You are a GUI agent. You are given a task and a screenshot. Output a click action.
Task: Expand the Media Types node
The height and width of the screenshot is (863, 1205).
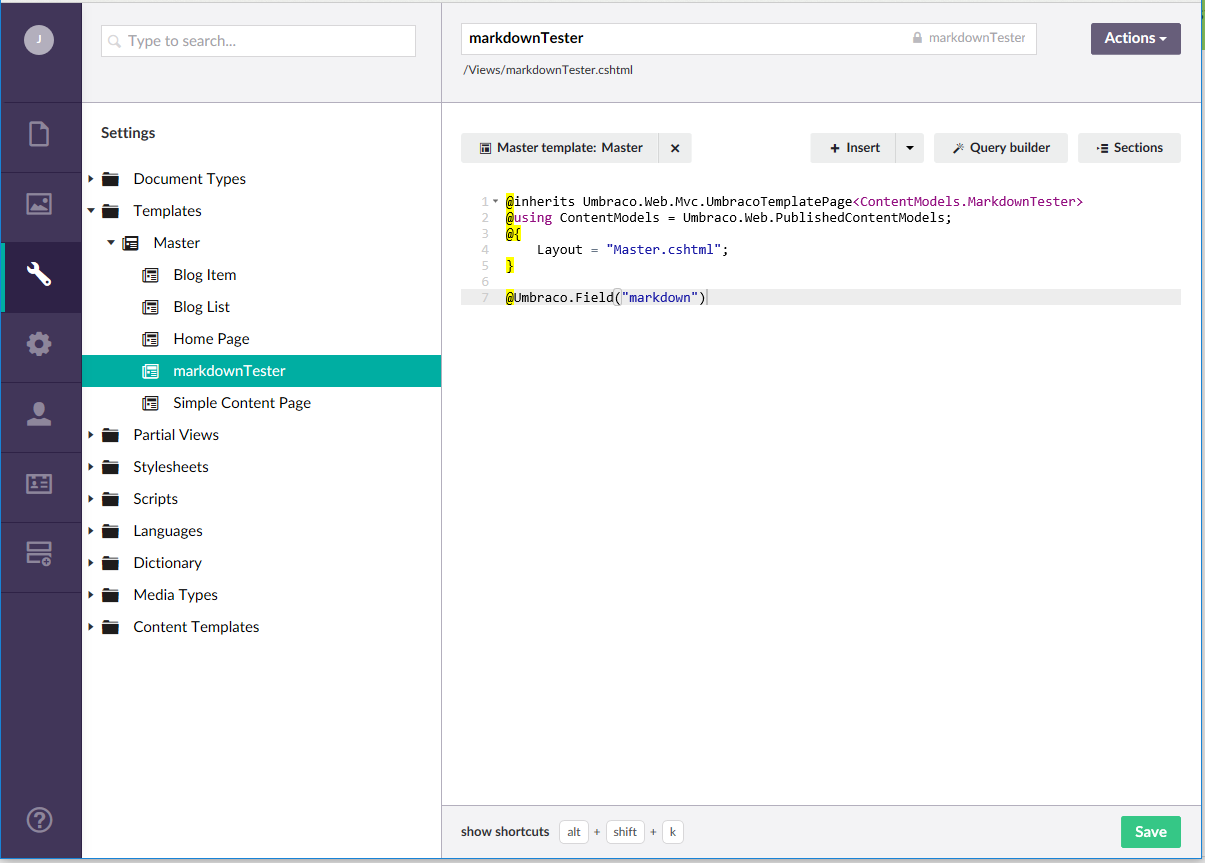91,595
